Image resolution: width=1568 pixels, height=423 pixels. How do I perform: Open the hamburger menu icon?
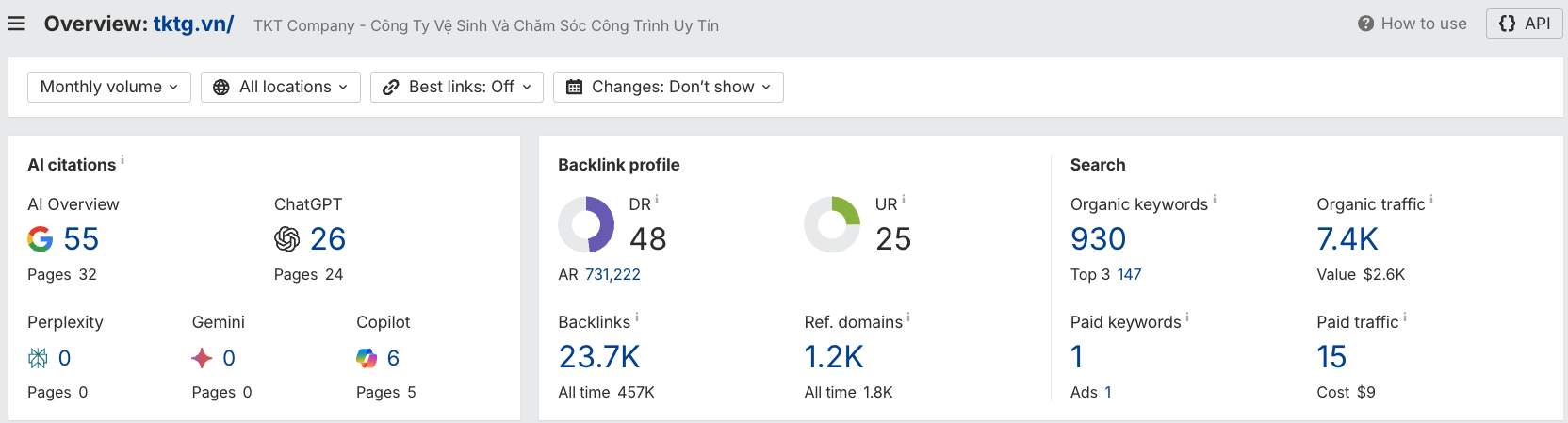click(x=17, y=24)
